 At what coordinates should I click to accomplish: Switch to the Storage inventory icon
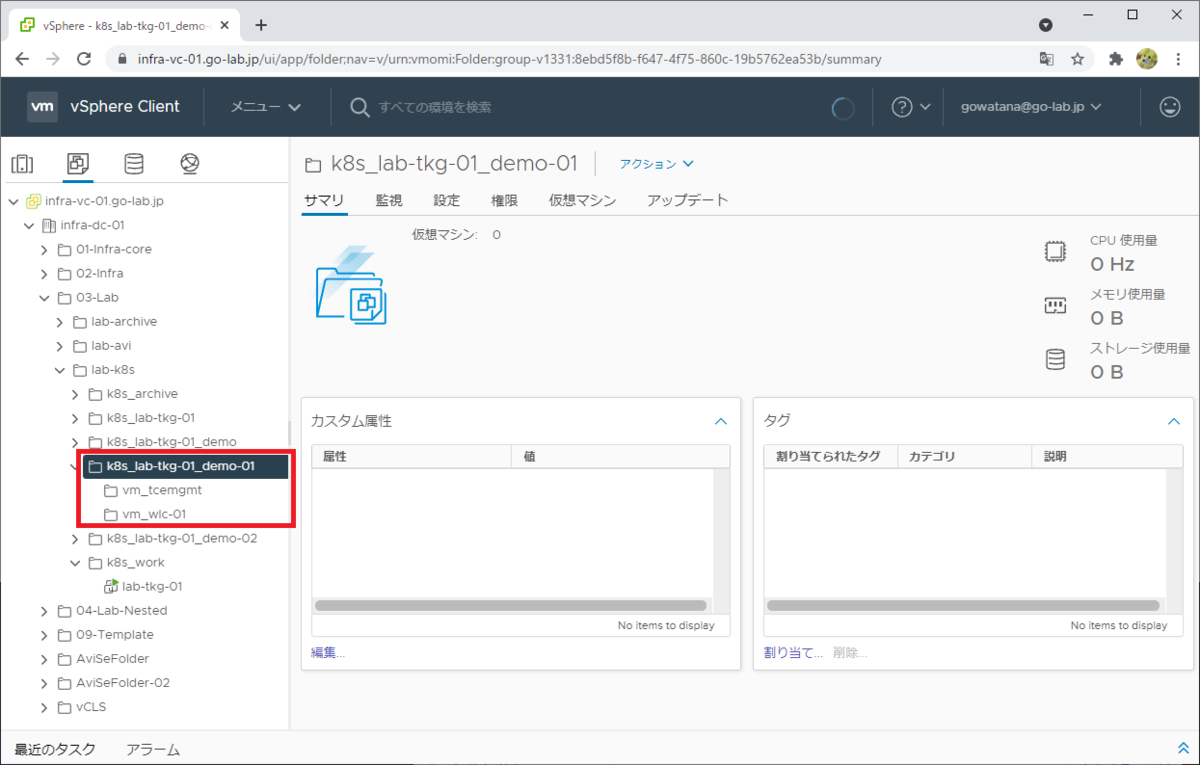(133, 164)
